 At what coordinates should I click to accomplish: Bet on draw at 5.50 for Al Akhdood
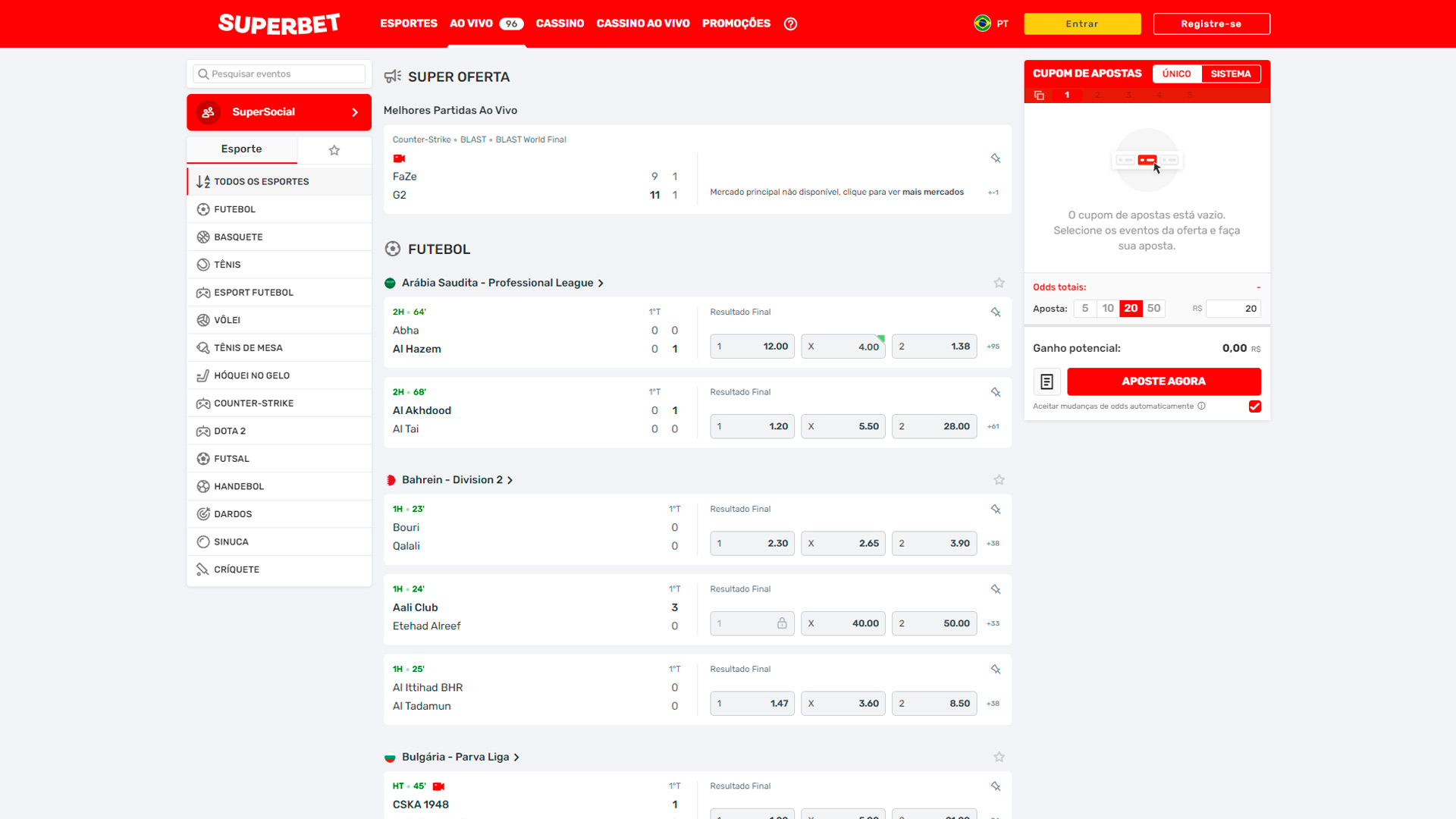(843, 427)
